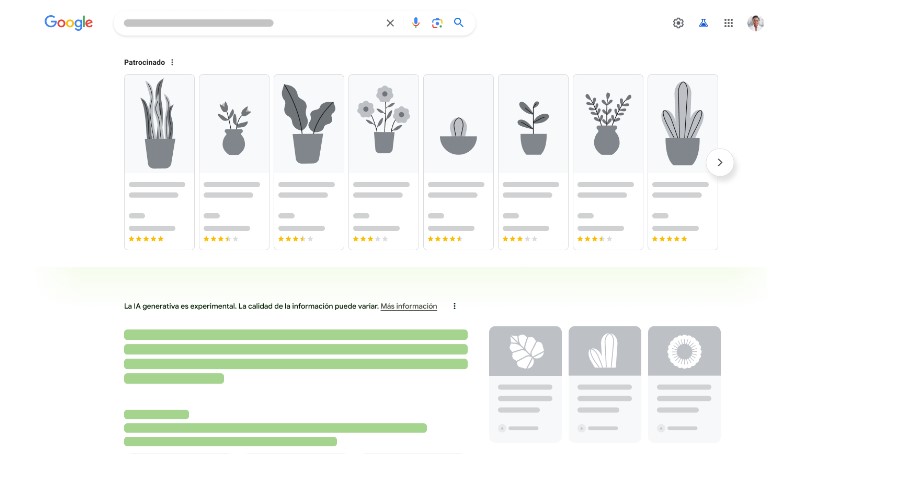Open the account profile picture
Viewport: 898px width, 485px height.
coord(755,23)
